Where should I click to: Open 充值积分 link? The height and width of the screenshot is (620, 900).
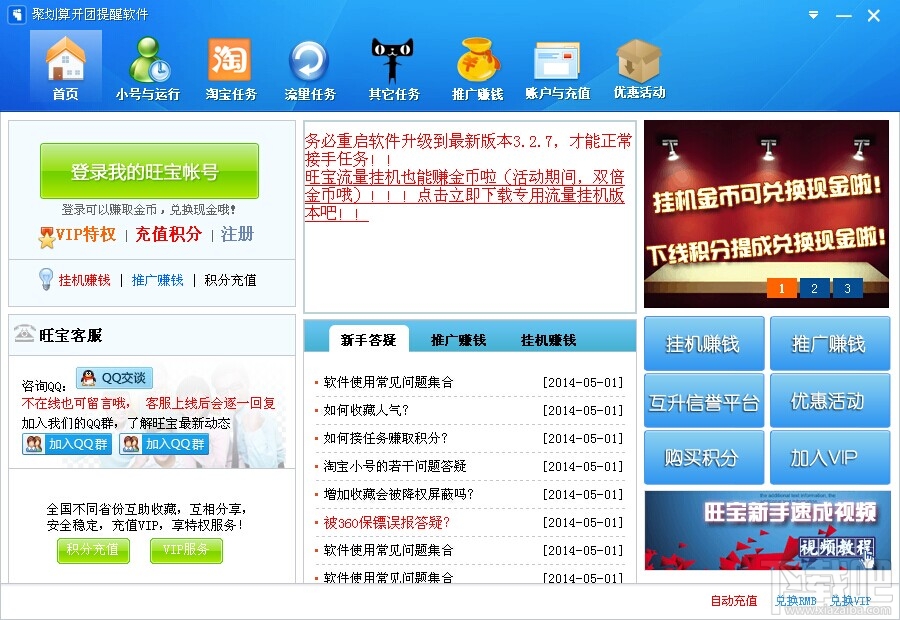(x=169, y=234)
